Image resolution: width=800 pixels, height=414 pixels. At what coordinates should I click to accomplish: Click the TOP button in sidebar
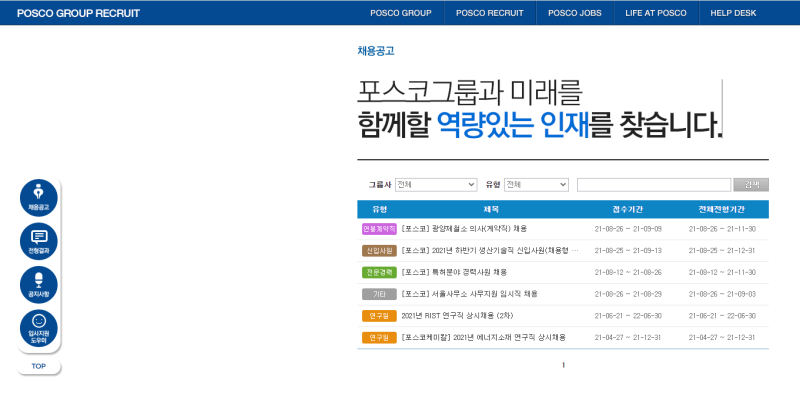[x=39, y=366]
